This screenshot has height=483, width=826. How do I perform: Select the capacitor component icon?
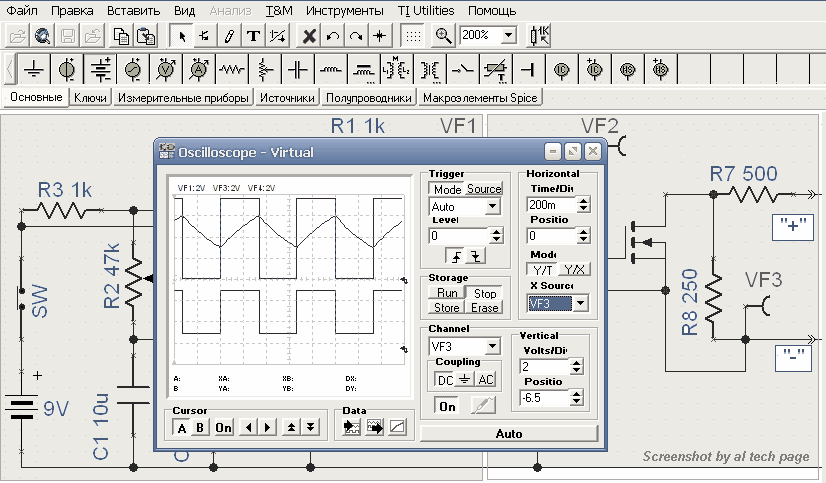[x=298, y=70]
